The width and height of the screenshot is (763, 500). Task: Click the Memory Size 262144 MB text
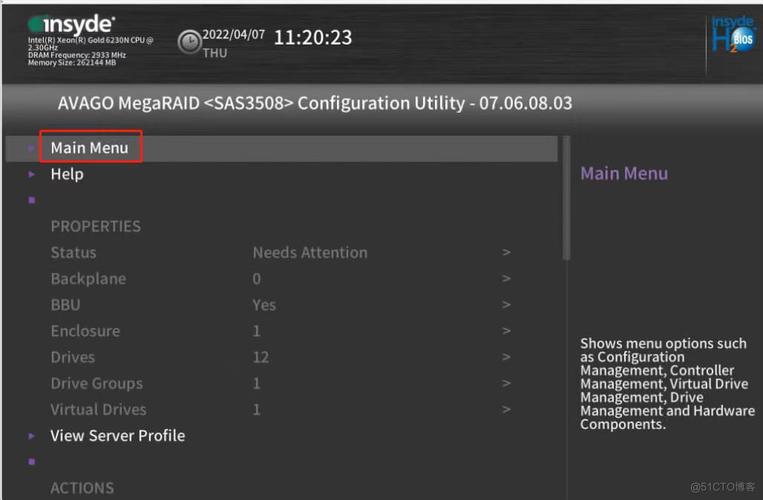[72, 63]
